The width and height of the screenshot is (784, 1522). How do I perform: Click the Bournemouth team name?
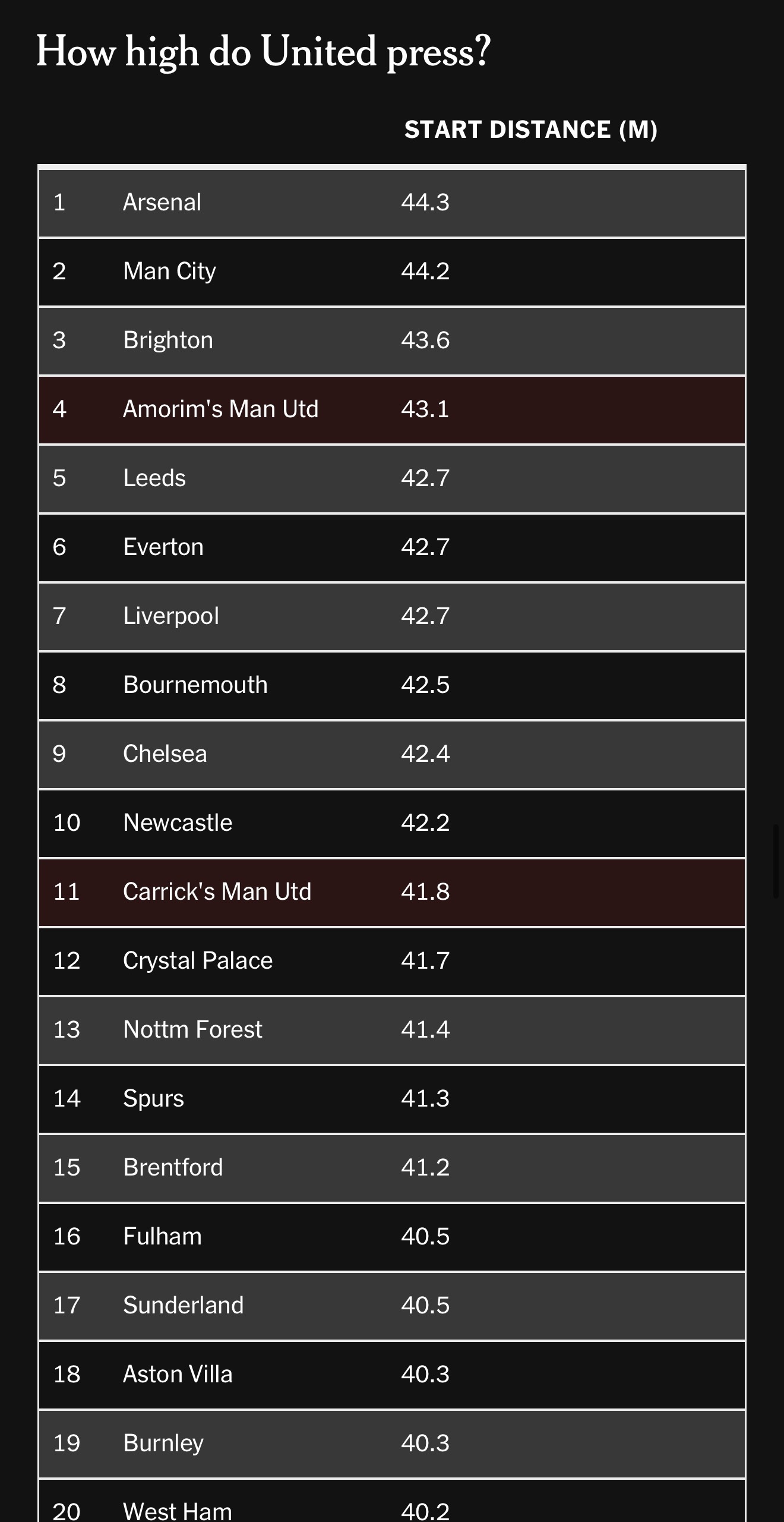[195, 685]
